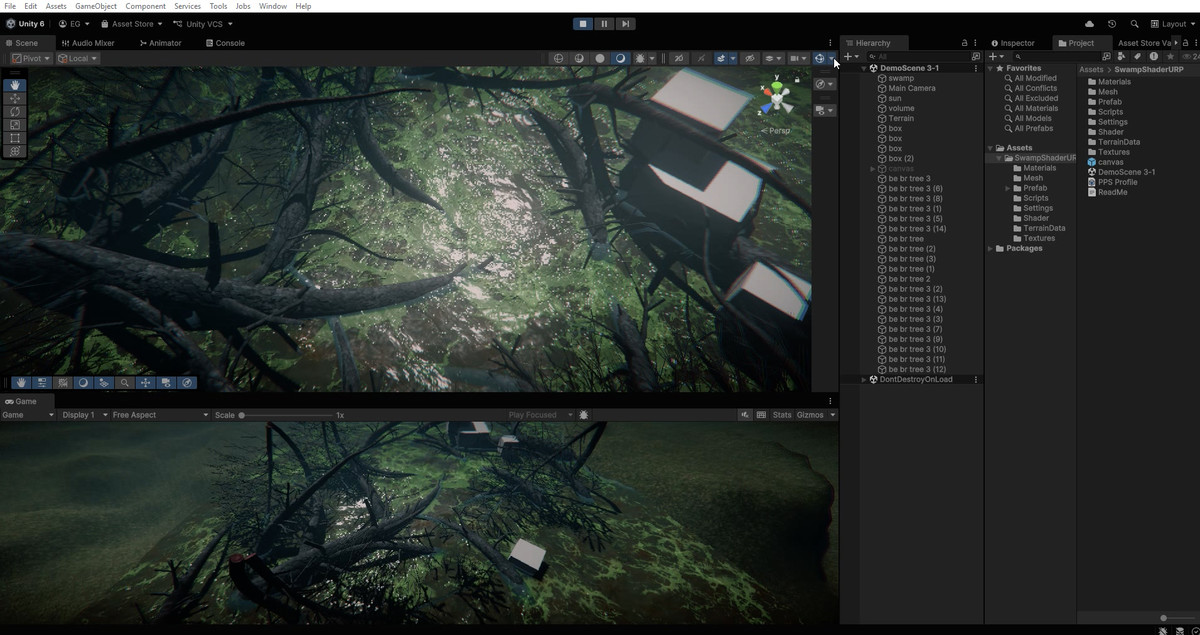Toggle hidden packages visibility in Project panel
This screenshot has width=1200, height=635.
tap(1189, 57)
